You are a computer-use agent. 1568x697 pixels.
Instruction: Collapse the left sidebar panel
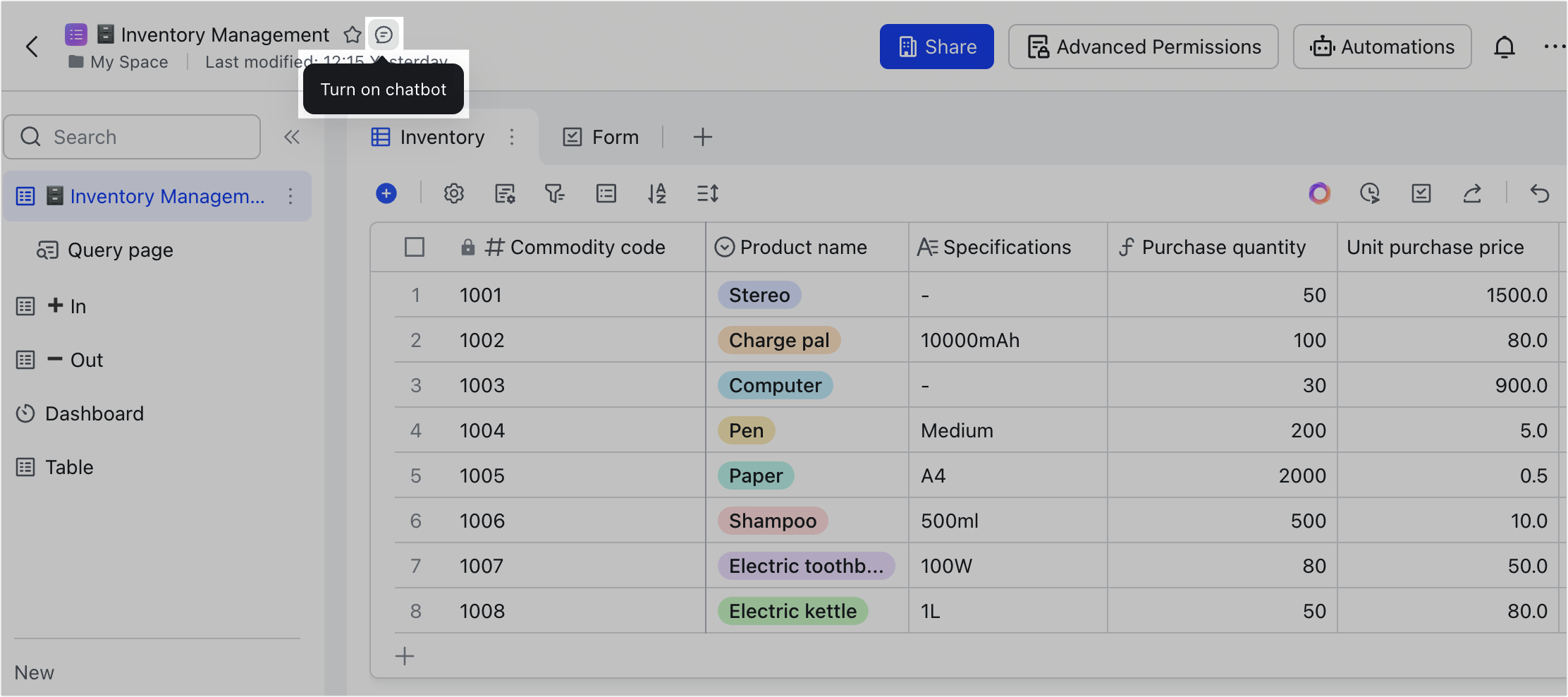tap(292, 137)
